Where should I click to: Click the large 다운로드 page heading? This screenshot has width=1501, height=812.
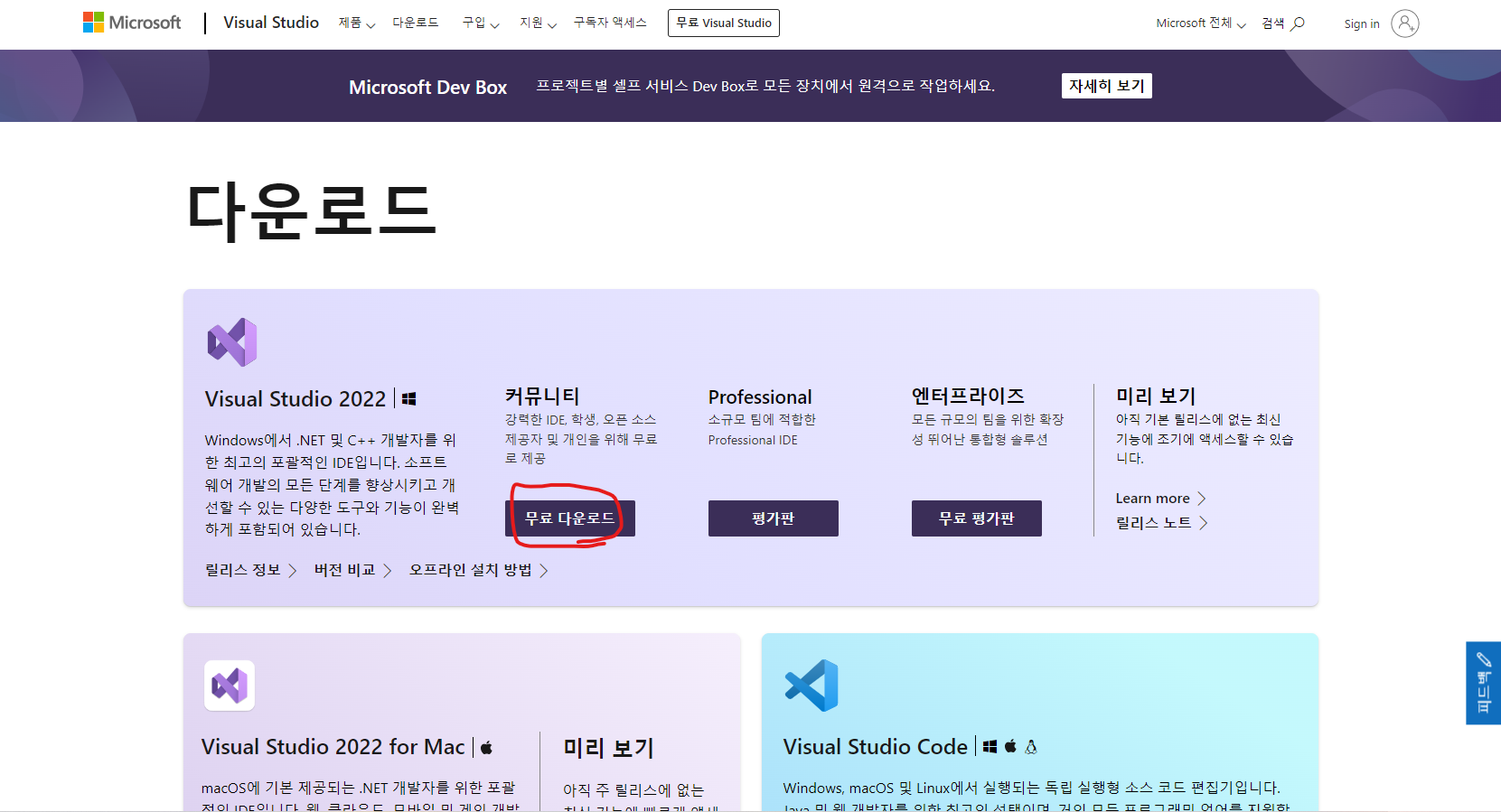point(312,211)
